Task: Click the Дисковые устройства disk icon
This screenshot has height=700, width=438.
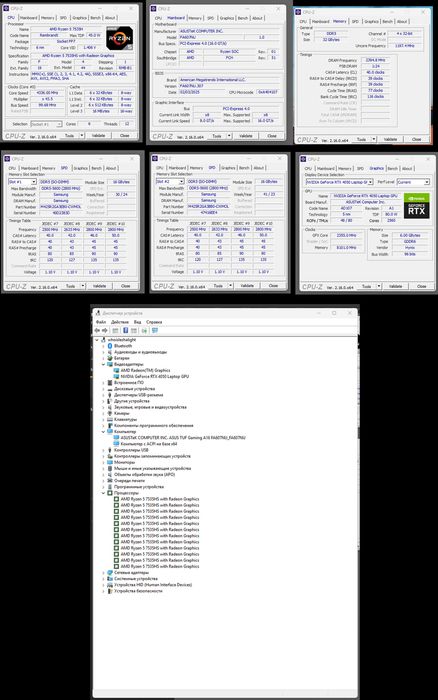Action: pyautogui.click(x=110, y=389)
